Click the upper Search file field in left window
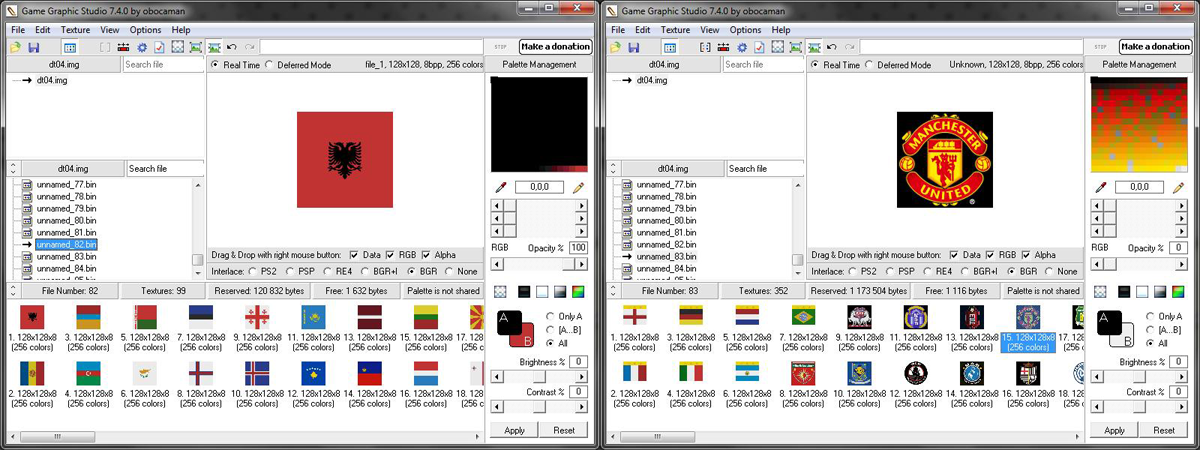The height and width of the screenshot is (450, 1200). [163, 64]
